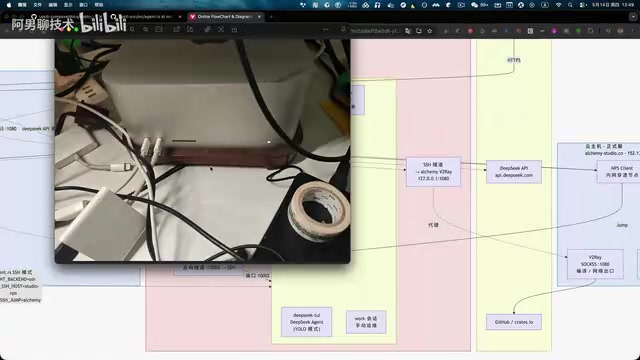Image resolution: width=640 pixels, height=360 pixels.
Task: Open the 帮助 menu in the menu bar
Action: (99, 5)
